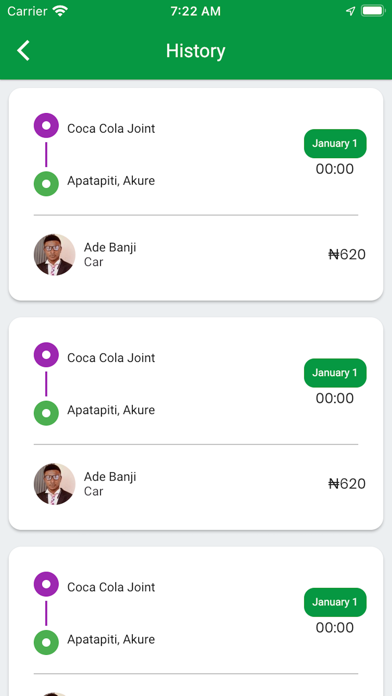This screenshot has height=696, width=392.
Task: Tap the January 1 badge in first card
Action: coord(335,143)
